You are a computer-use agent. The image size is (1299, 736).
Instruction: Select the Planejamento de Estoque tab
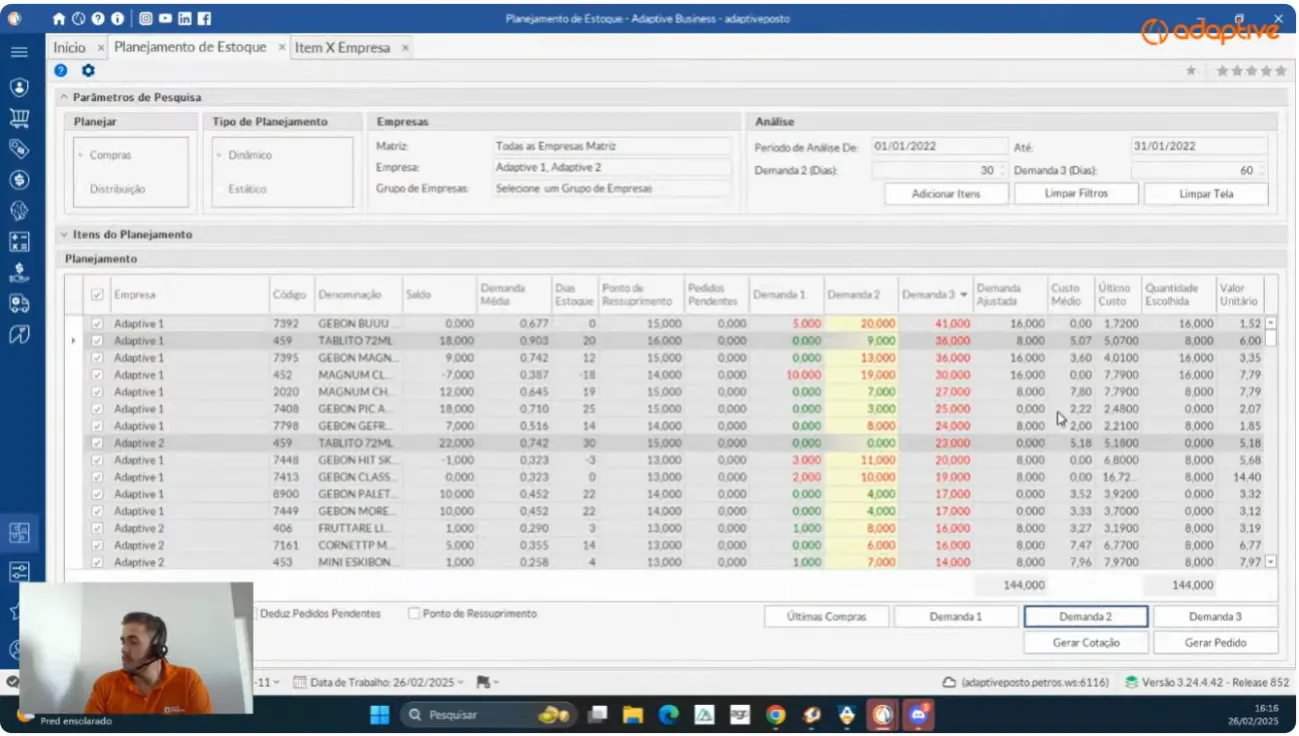[190, 47]
